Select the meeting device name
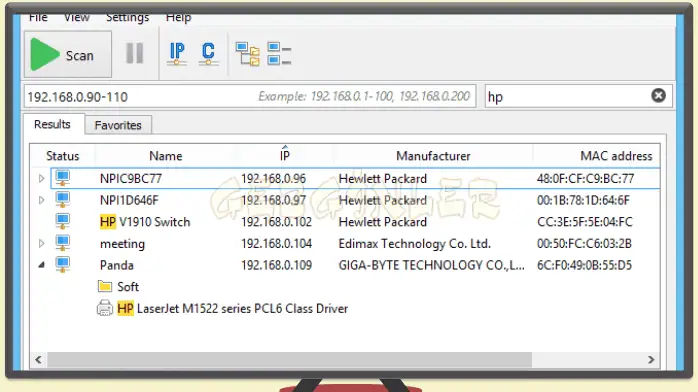 (x=122, y=244)
